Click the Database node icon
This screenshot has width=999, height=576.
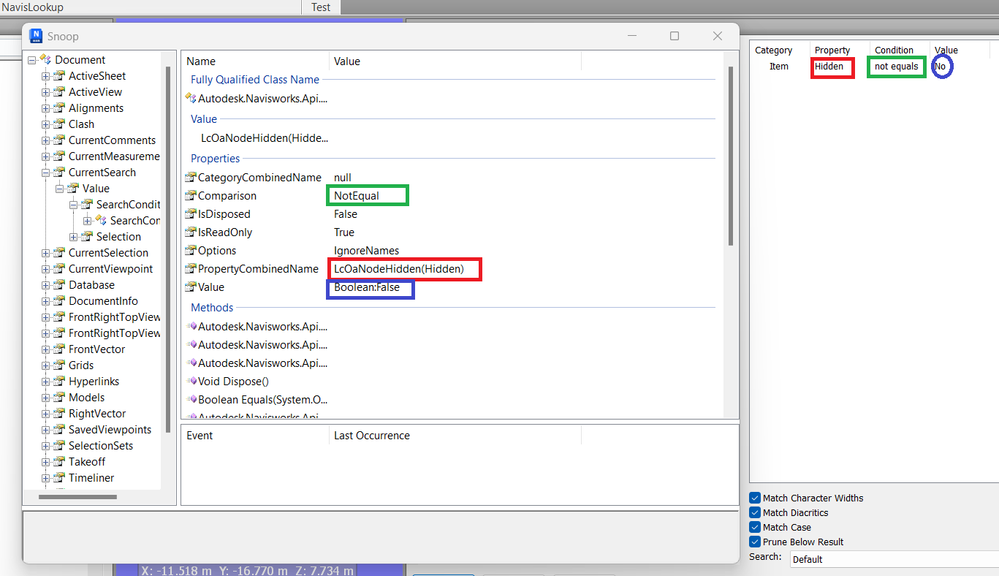point(59,285)
